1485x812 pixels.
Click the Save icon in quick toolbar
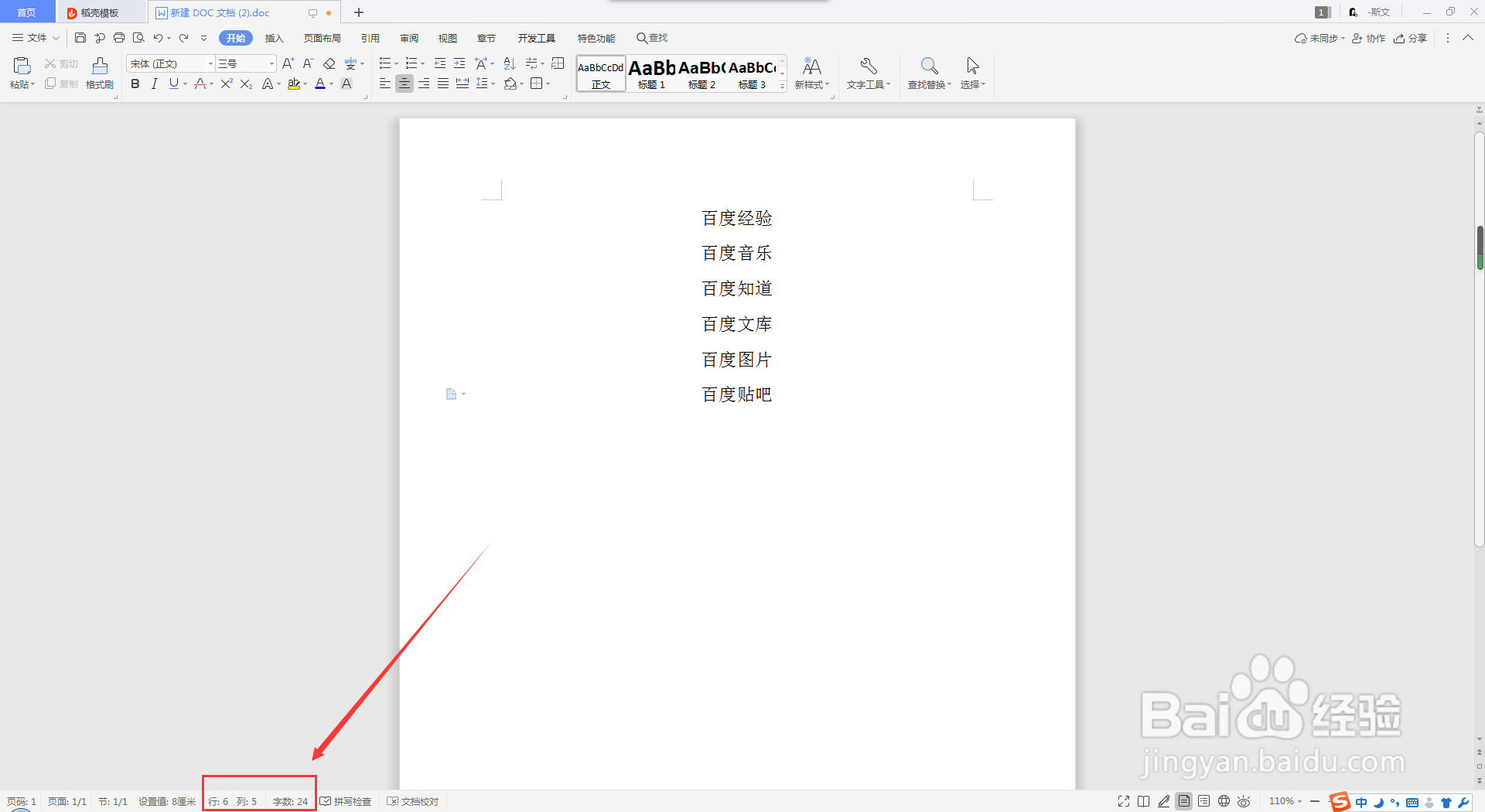coord(80,38)
